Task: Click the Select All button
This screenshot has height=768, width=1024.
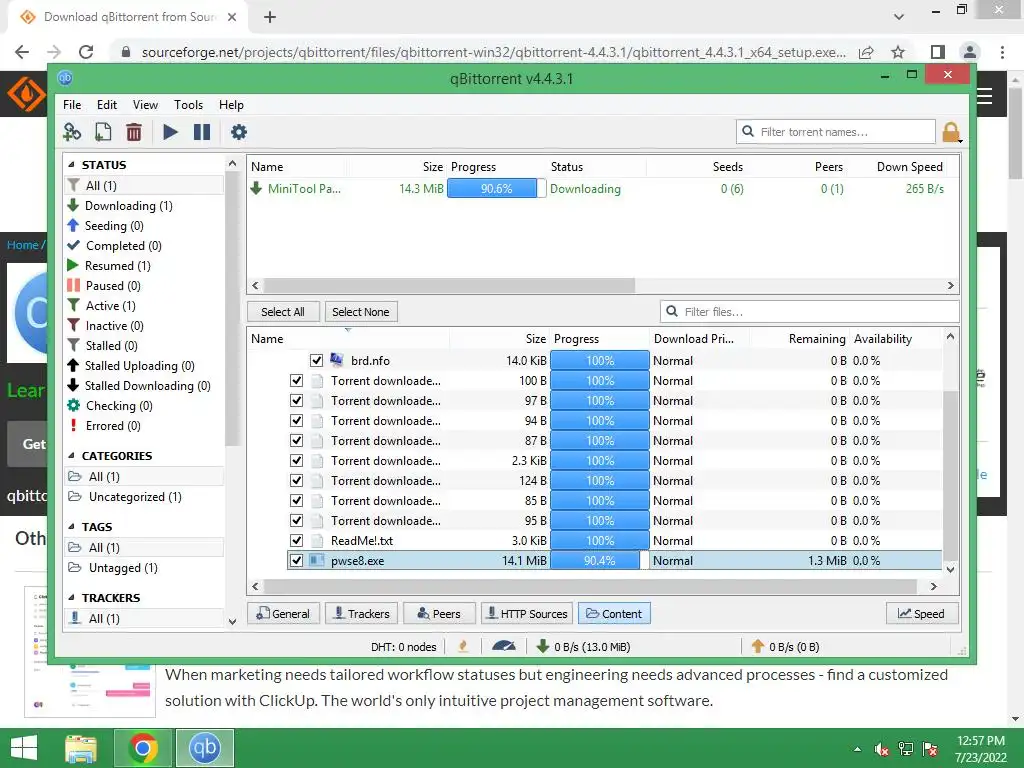Action: tap(283, 312)
